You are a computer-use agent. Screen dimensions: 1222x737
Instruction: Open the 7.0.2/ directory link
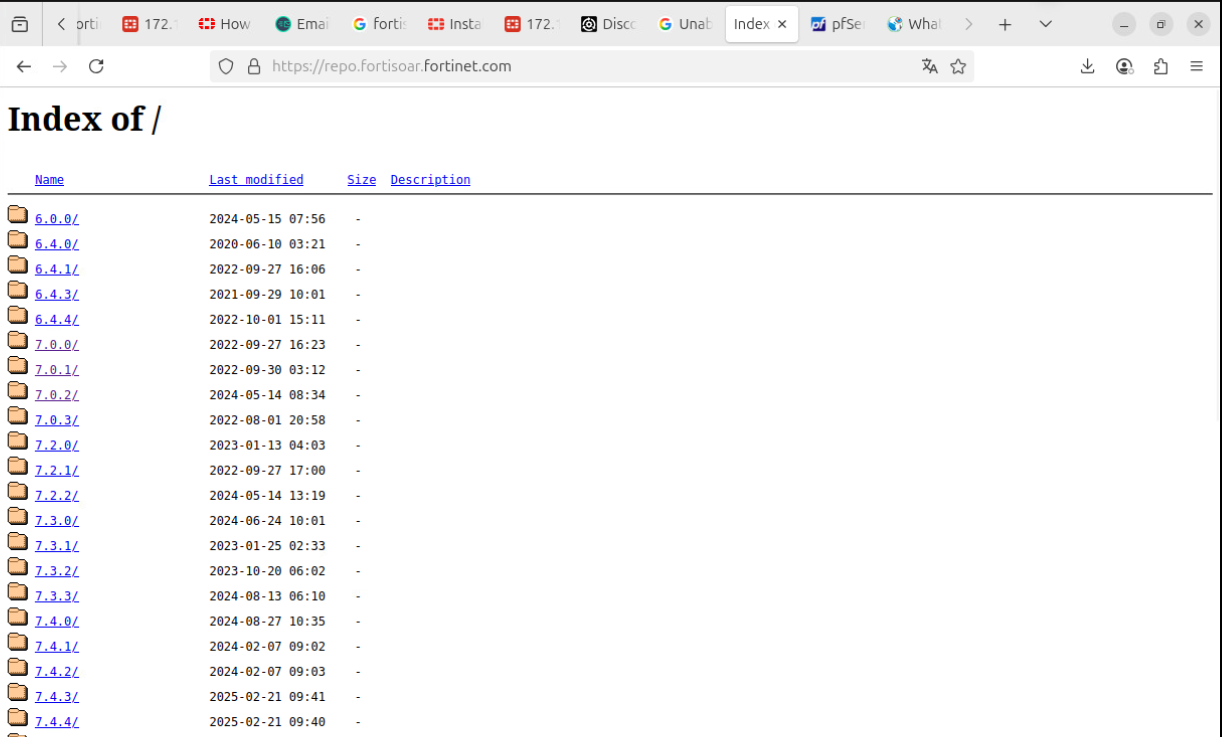pyautogui.click(x=57, y=395)
